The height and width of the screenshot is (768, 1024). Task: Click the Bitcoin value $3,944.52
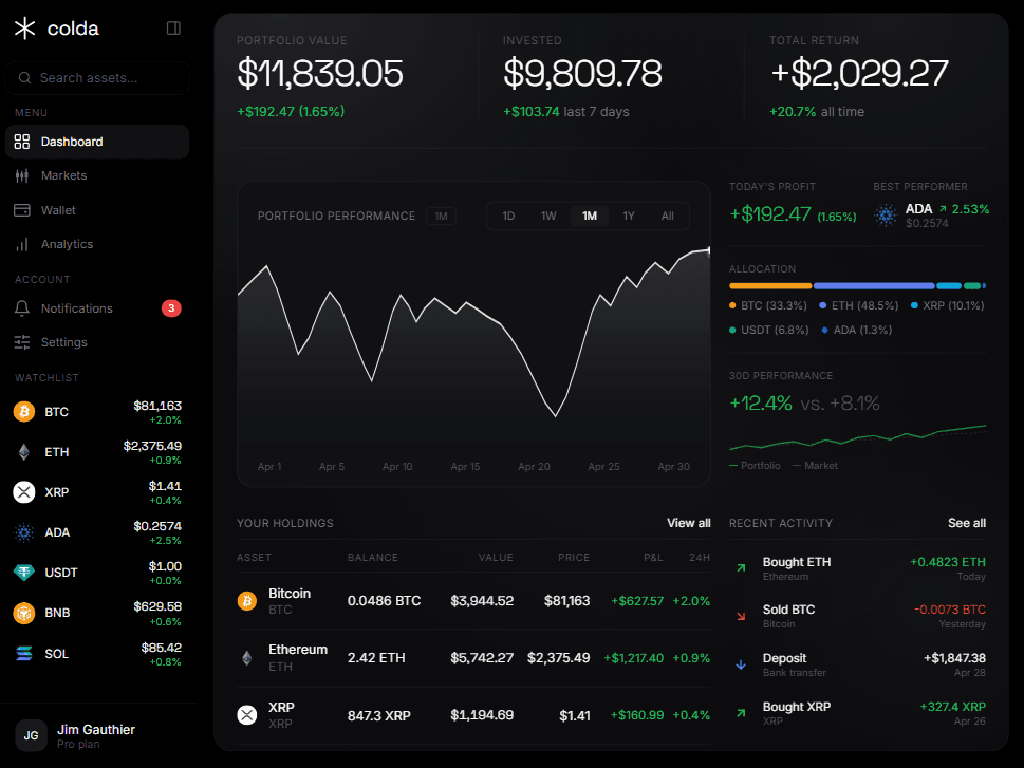(x=482, y=601)
